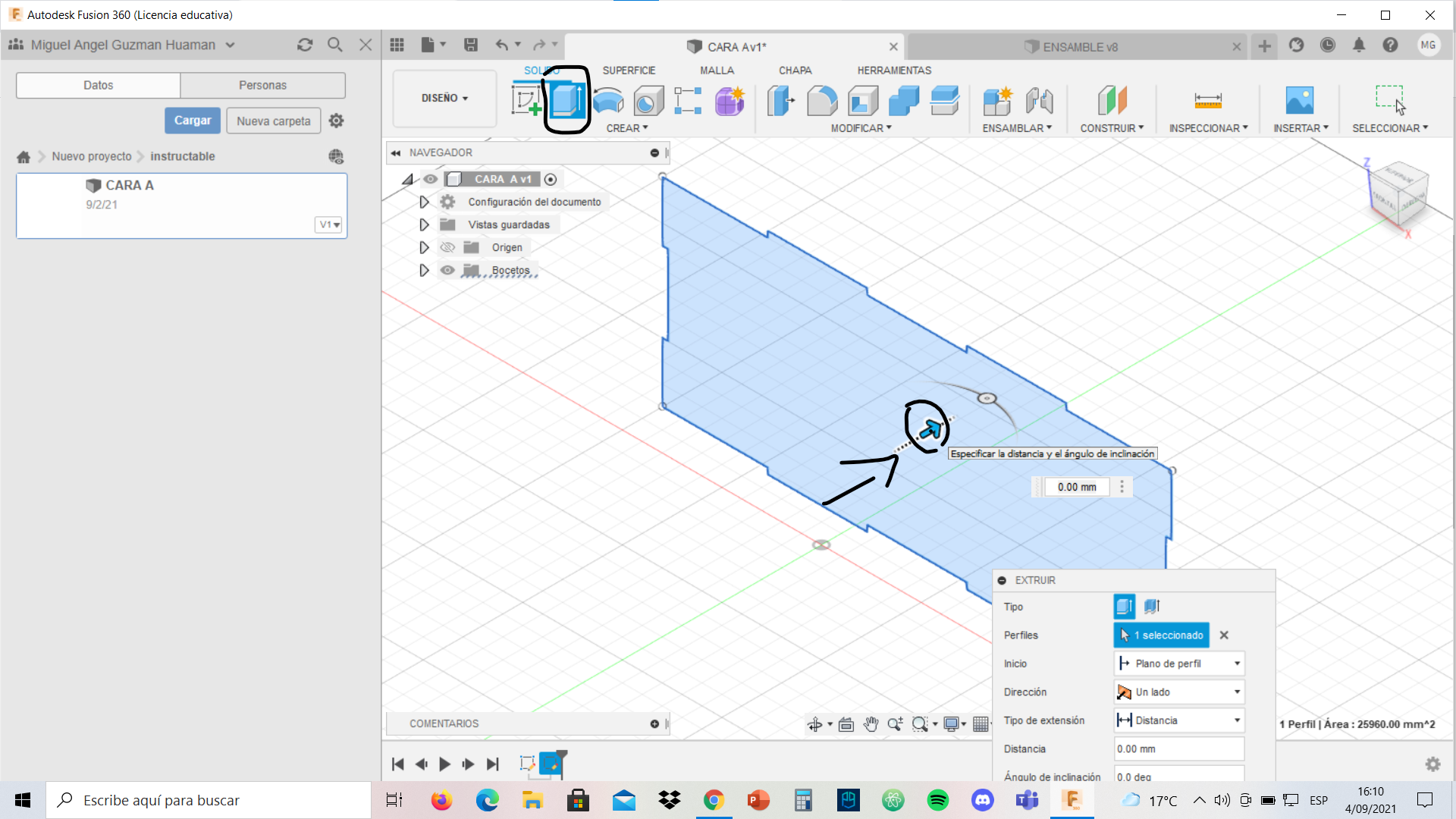
Task: Clear the selected profile with X
Action: (1224, 635)
